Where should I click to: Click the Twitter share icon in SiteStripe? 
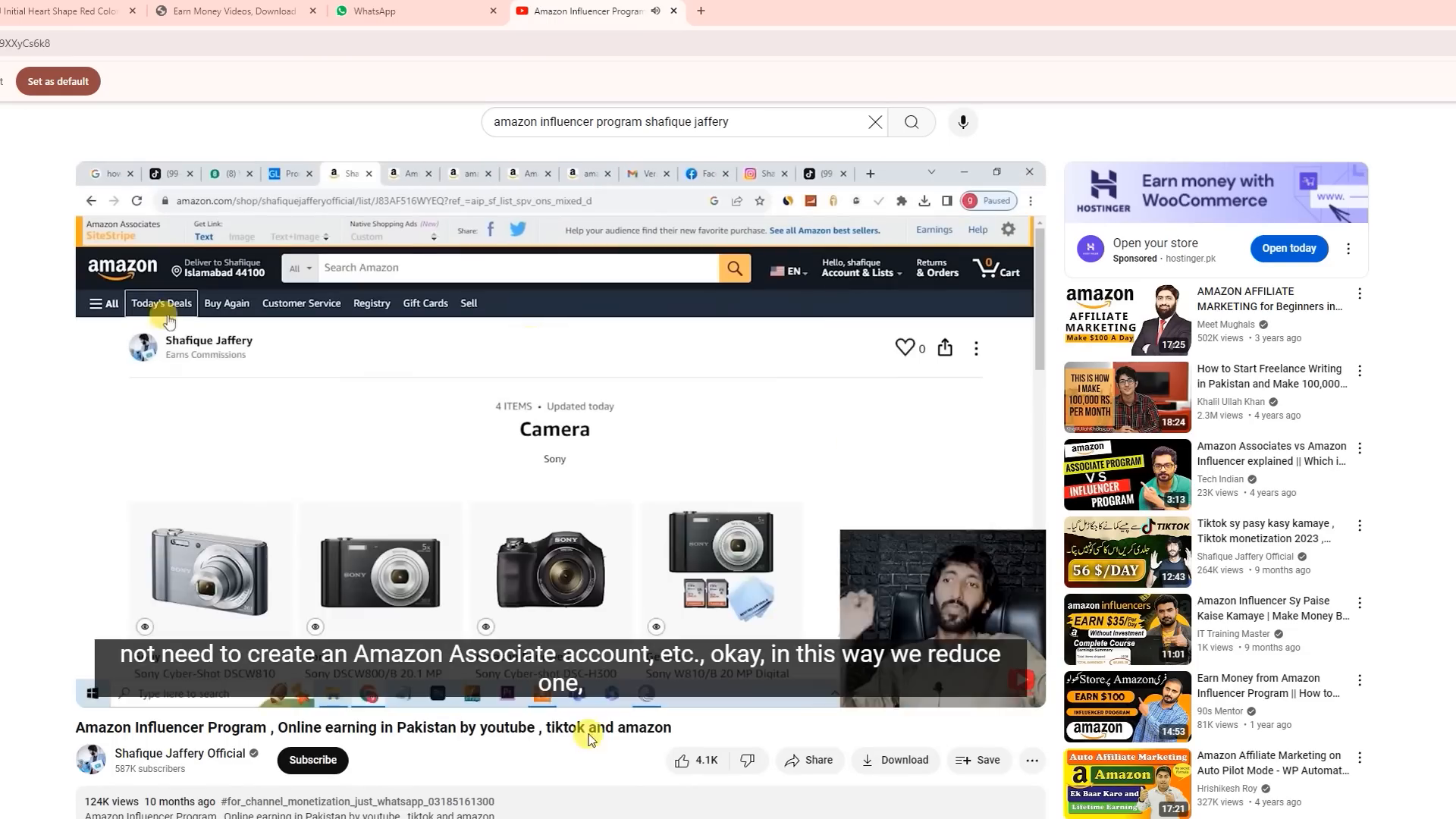518,230
